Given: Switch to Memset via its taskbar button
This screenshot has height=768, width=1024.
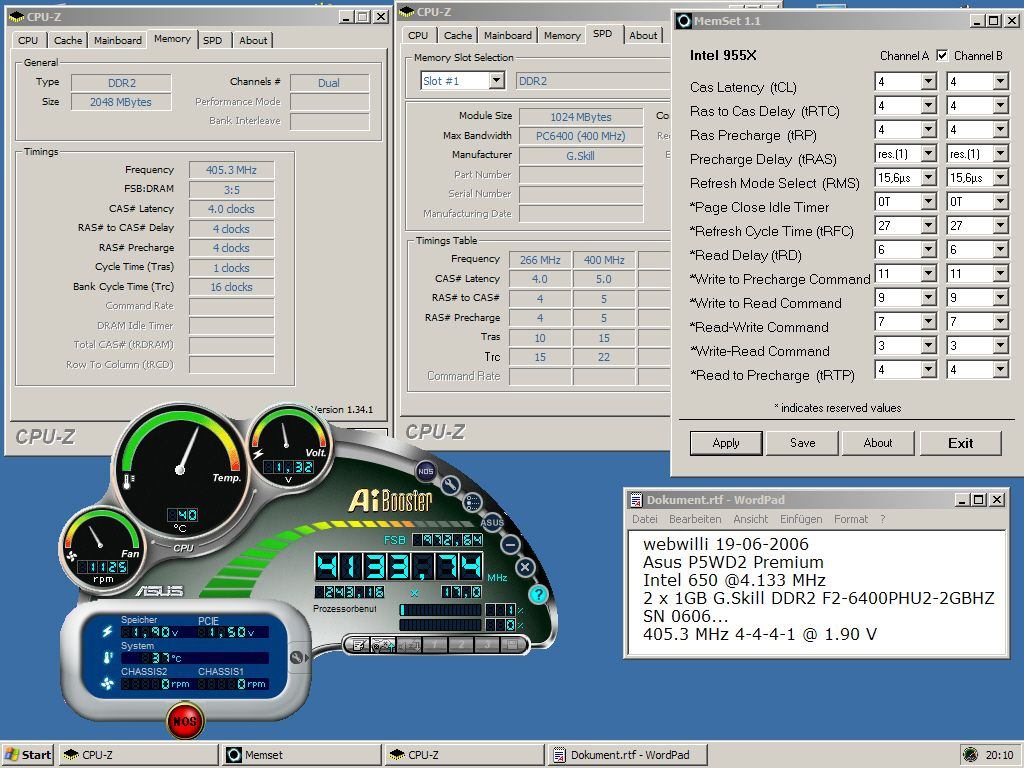Looking at the screenshot, I should [301, 755].
